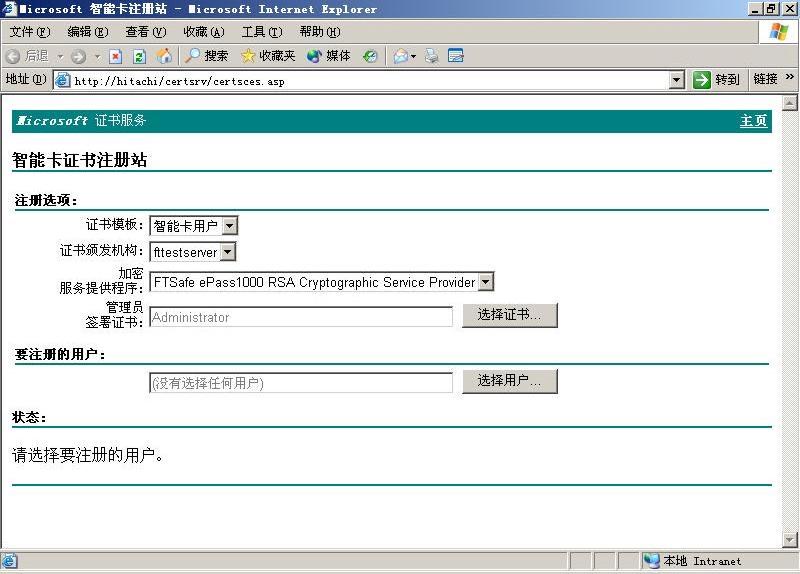Viewport: 800px width, 574px height.
Task: Open the Search (搜索) toolbar button
Action: (x=207, y=56)
